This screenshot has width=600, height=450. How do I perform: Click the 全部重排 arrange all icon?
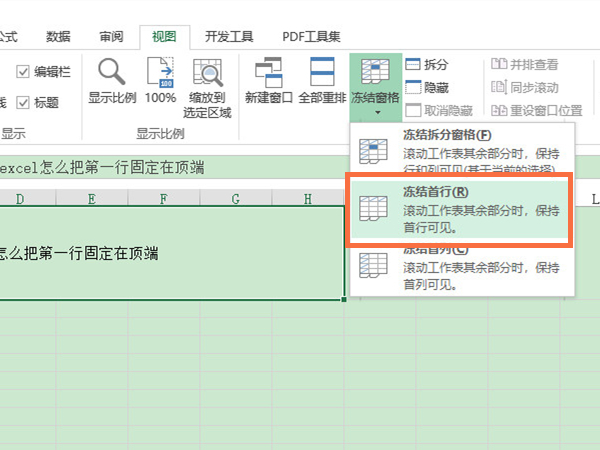click(x=321, y=83)
